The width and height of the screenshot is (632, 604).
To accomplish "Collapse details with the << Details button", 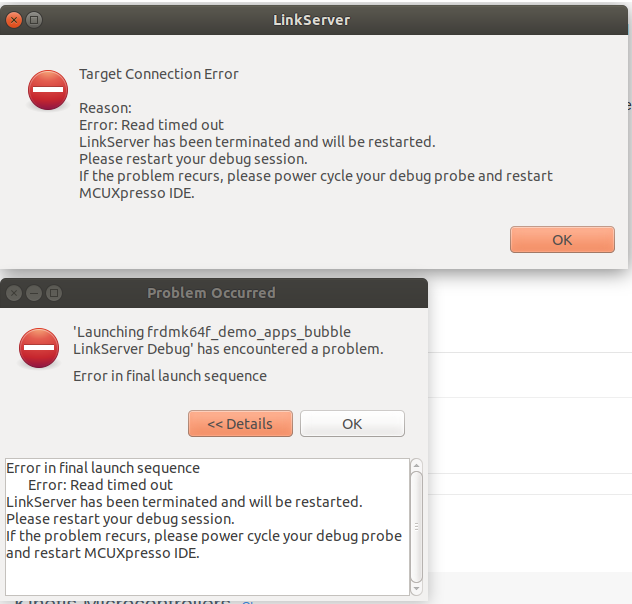I will point(240,424).
